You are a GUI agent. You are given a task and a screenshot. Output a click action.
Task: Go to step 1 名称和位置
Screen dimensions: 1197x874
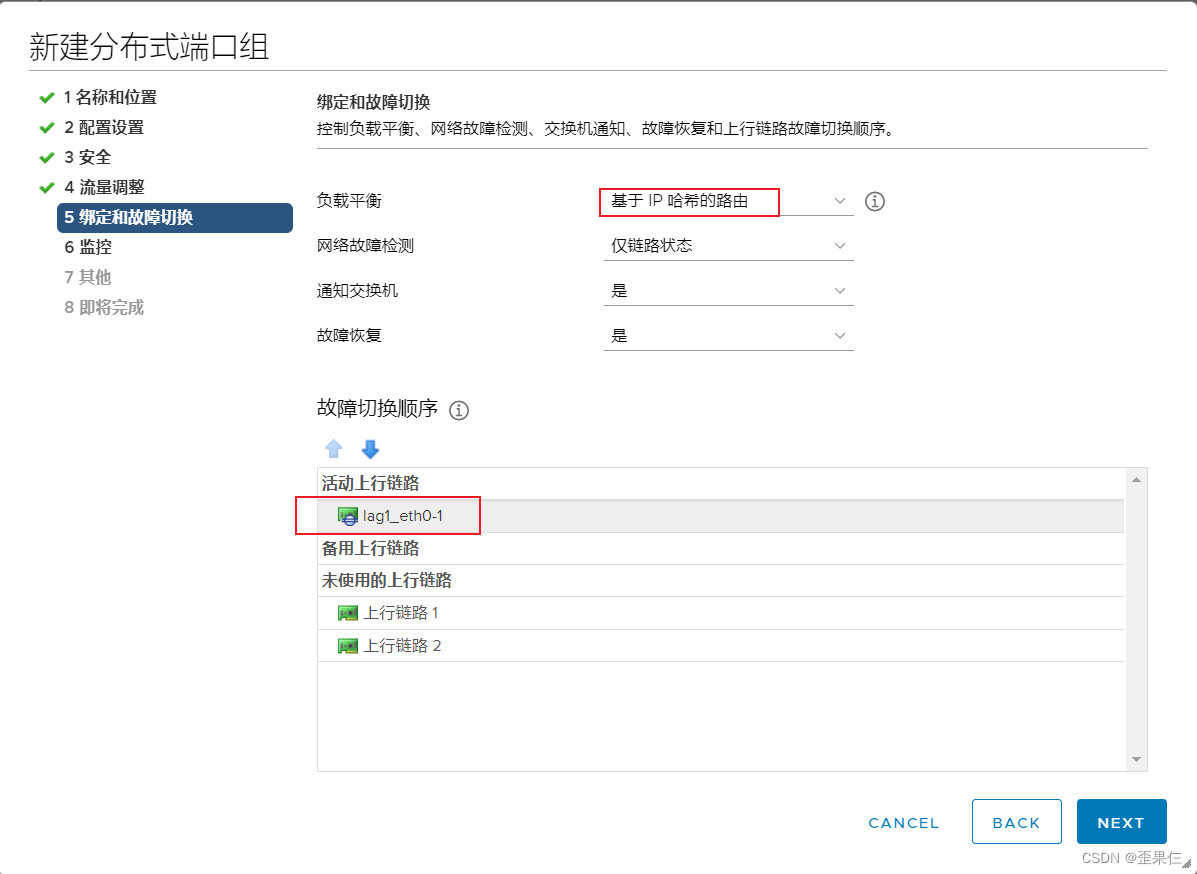pyautogui.click(x=111, y=98)
